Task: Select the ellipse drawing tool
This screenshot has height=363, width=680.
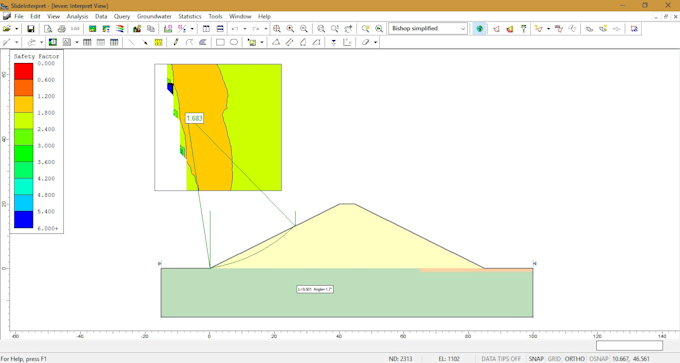Action: [x=234, y=42]
